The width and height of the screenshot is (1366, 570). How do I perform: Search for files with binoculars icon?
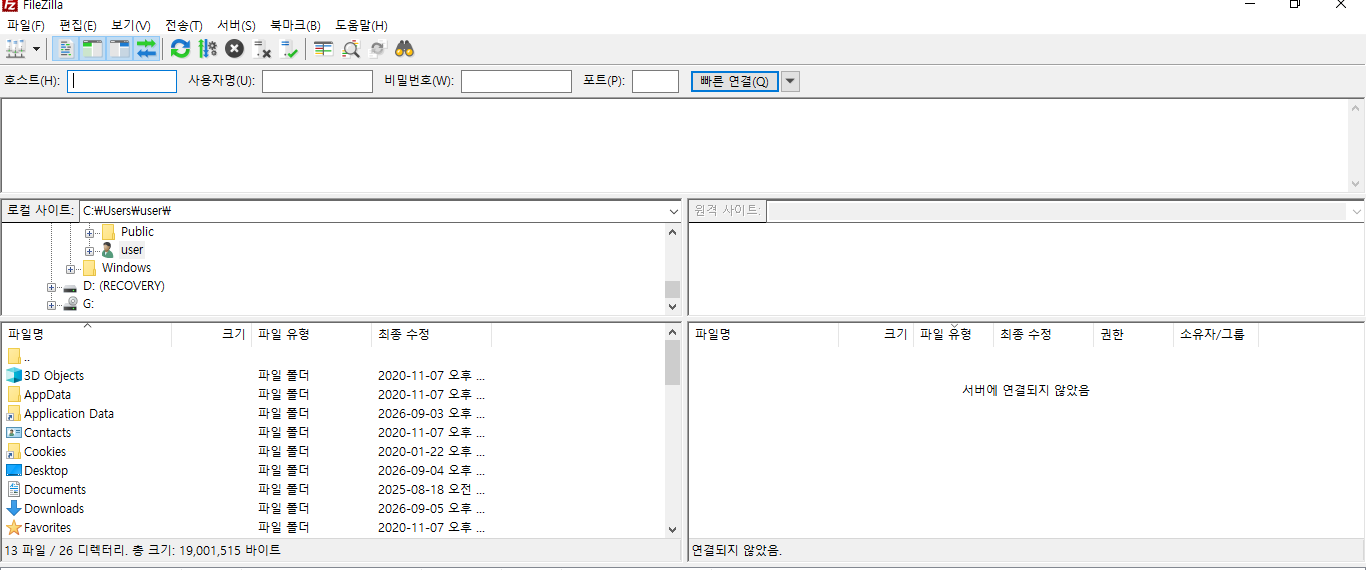pyautogui.click(x=405, y=48)
